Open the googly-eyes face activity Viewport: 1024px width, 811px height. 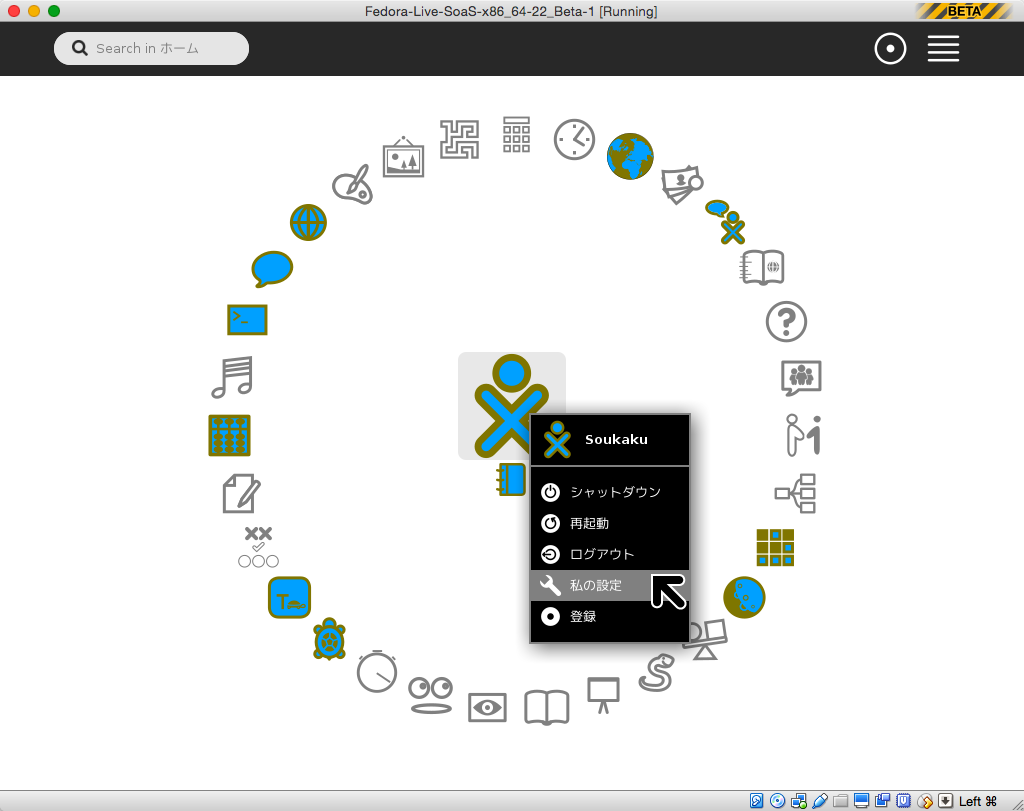point(430,695)
